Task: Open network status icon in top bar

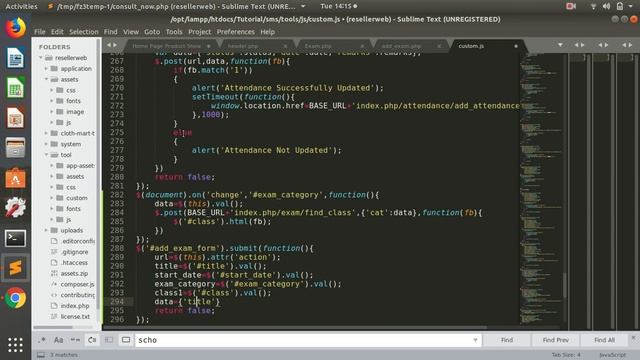Action: [593, 6]
